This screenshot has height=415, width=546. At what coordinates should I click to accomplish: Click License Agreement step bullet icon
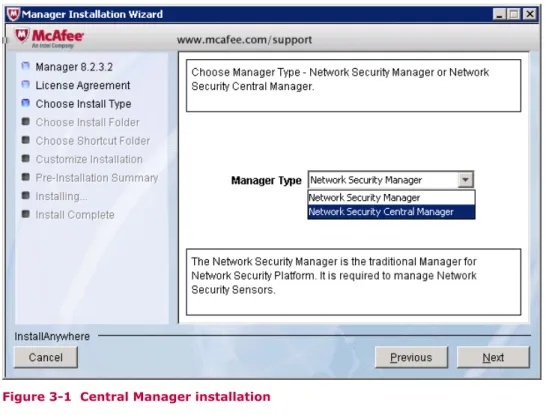point(25,84)
